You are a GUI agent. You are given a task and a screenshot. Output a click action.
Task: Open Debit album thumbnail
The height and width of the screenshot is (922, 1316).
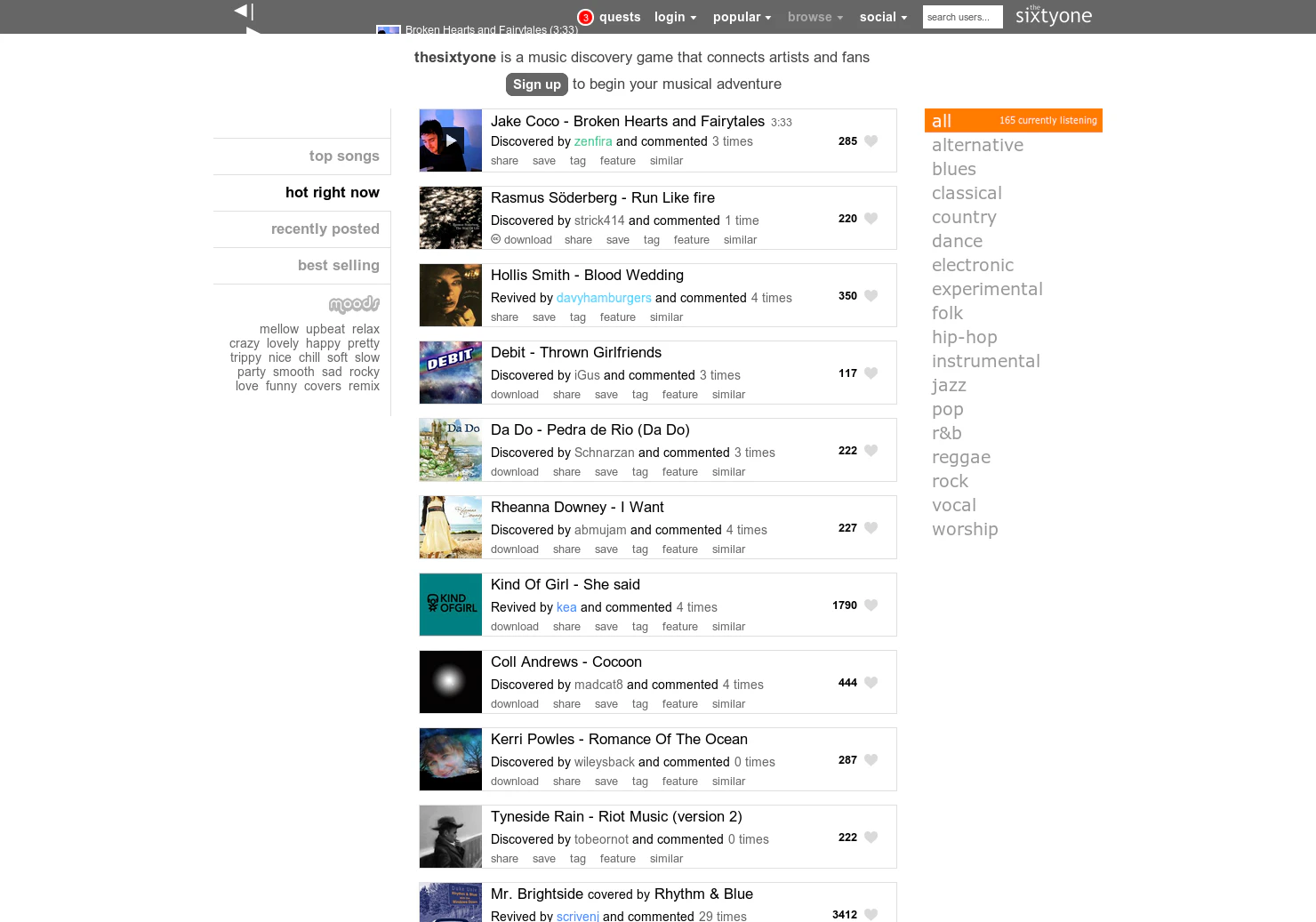point(451,373)
